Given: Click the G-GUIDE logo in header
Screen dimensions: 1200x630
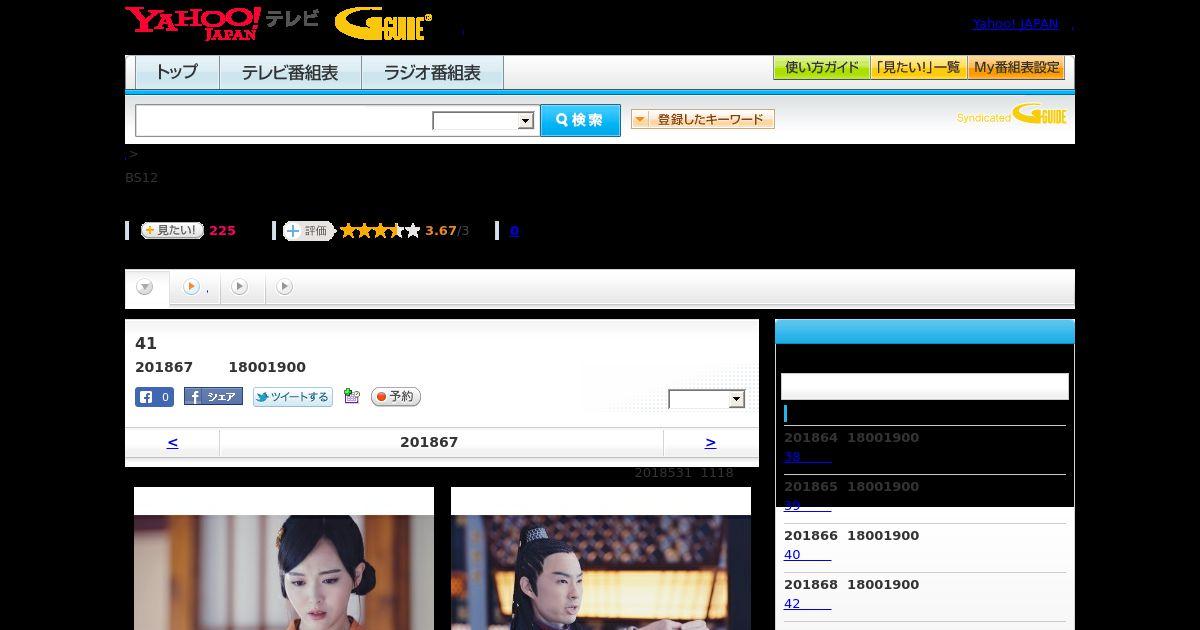Looking at the screenshot, I should click(x=383, y=24).
